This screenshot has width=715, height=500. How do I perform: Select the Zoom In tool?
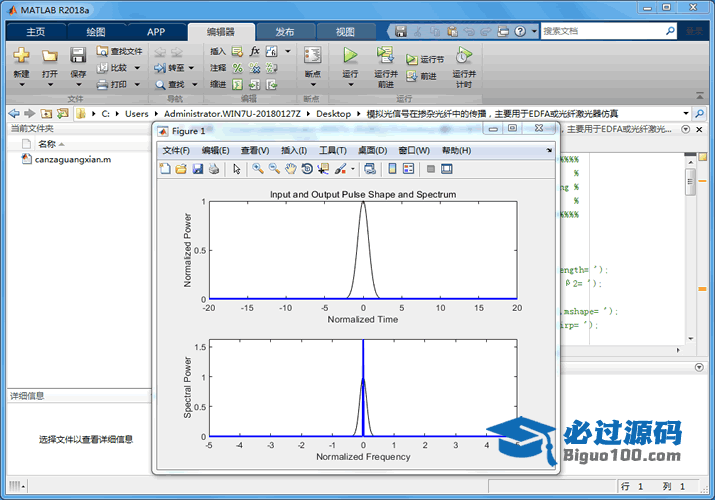258,169
